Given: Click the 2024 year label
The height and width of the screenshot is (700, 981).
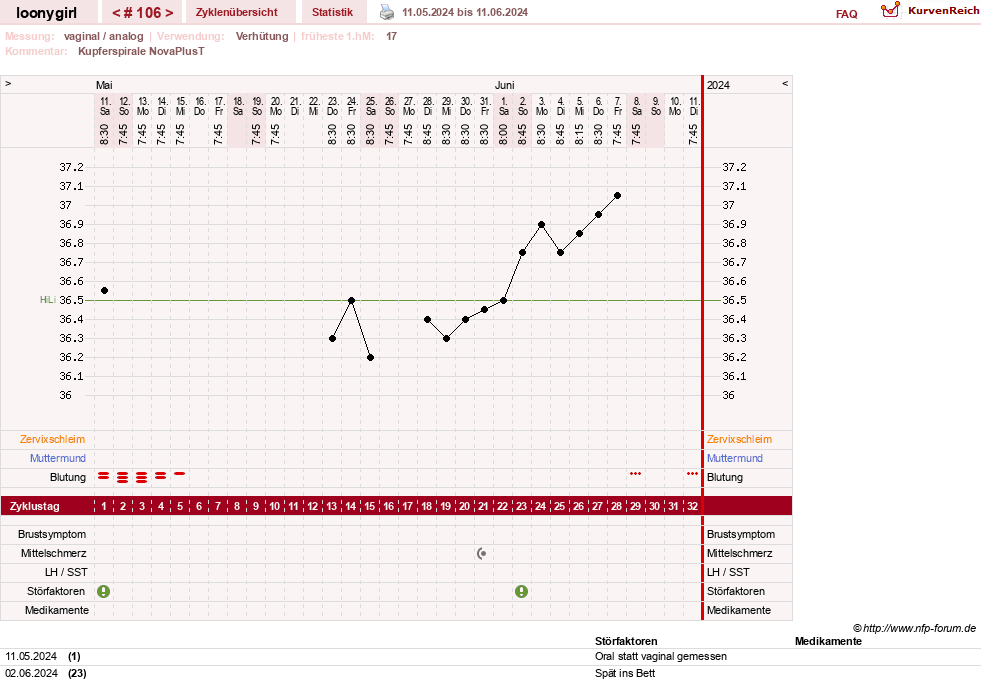Looking at the screenshot, I should point(718,85).
